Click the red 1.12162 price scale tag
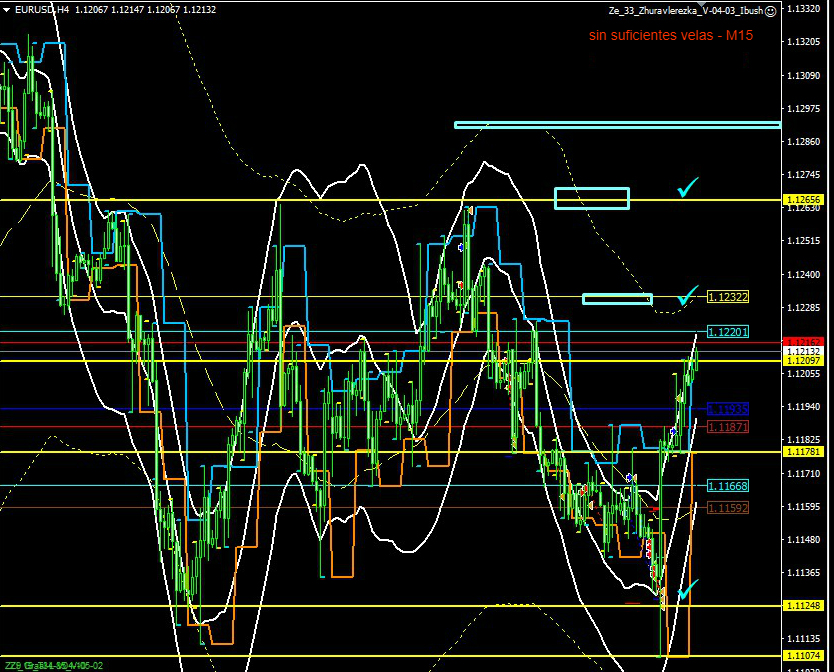Screen dimensions: 834x672 click(x=804, y=342)
